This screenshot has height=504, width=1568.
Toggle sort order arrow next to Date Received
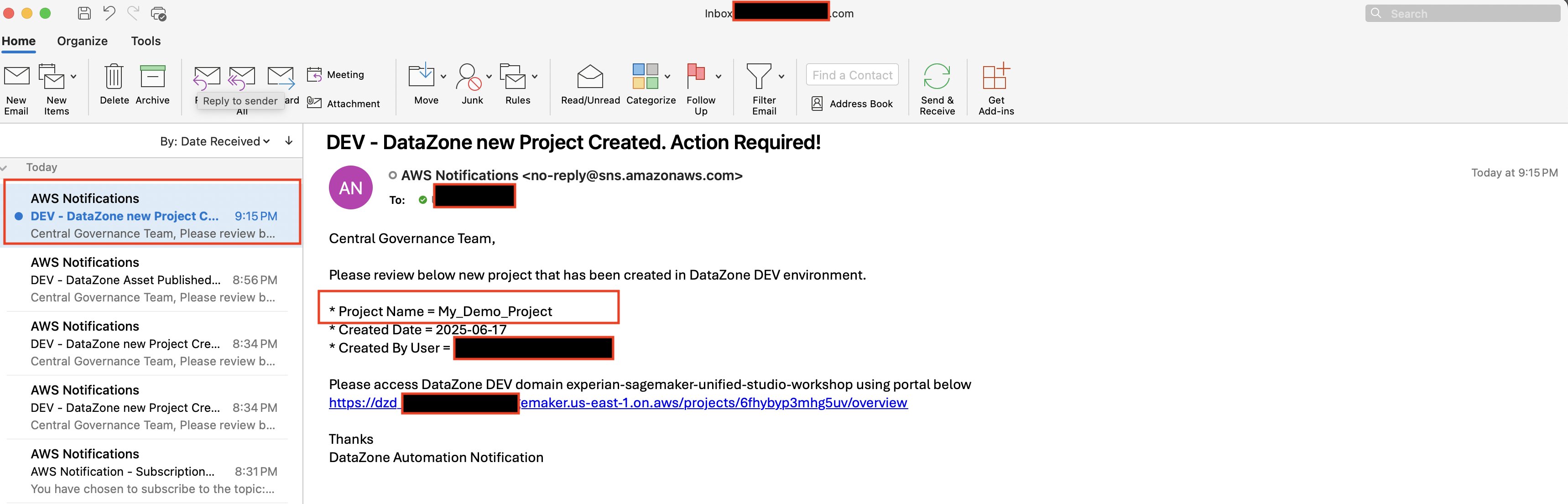(289, 141)
